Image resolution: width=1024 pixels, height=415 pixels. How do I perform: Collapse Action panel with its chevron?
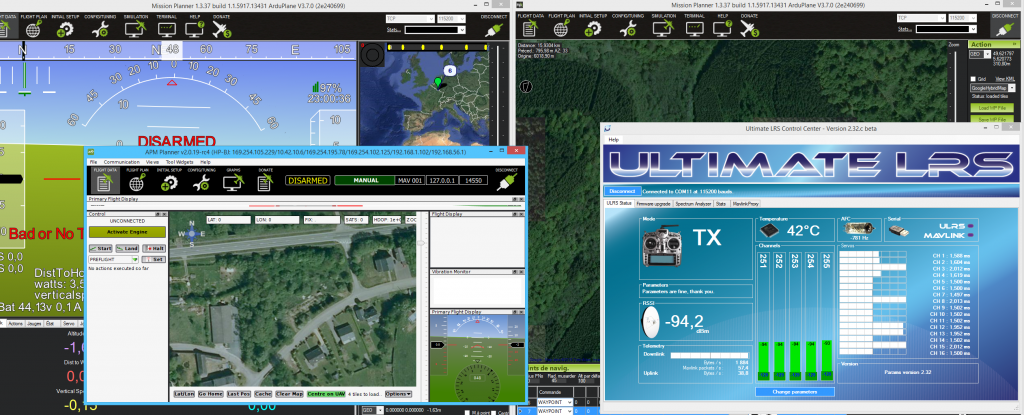pyautogui.click(x=1016, y=44)
